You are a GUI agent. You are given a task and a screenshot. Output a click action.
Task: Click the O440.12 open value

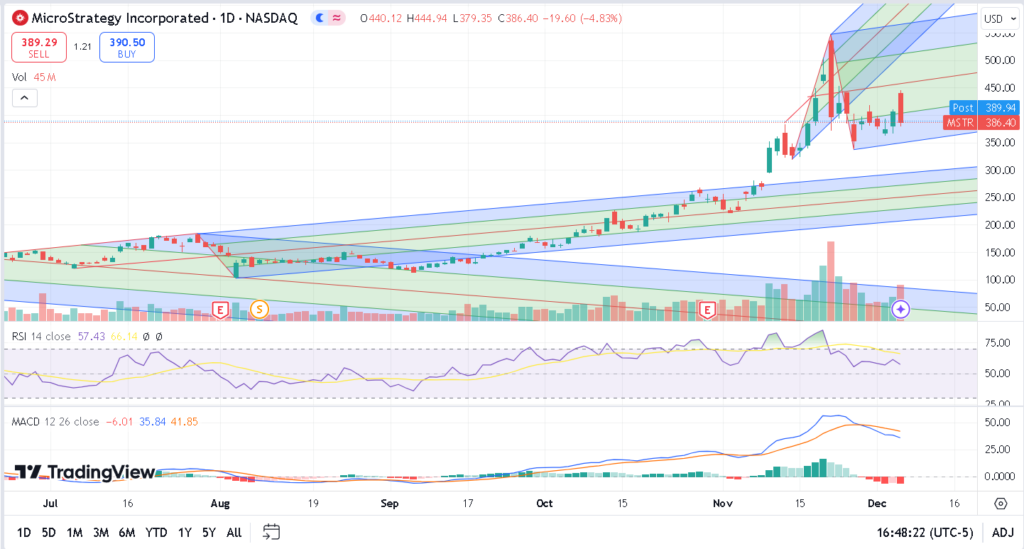click(381, 18)
